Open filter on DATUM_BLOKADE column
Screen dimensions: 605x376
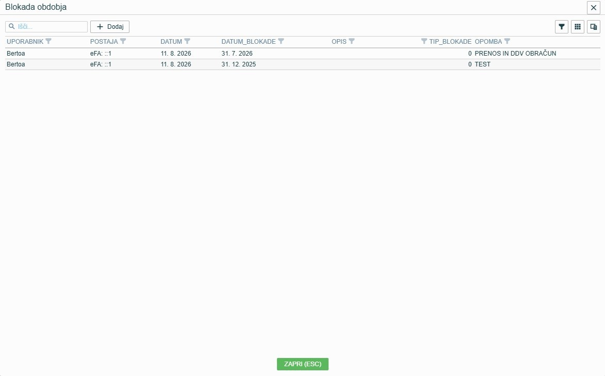pyautogui.click(x=281, y=41)
